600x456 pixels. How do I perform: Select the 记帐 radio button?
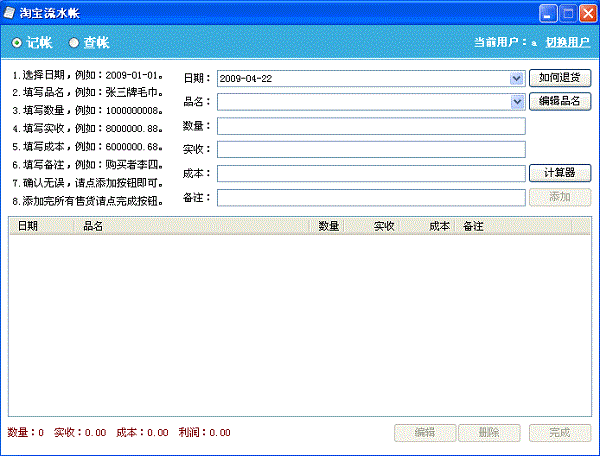pos(17,43)
